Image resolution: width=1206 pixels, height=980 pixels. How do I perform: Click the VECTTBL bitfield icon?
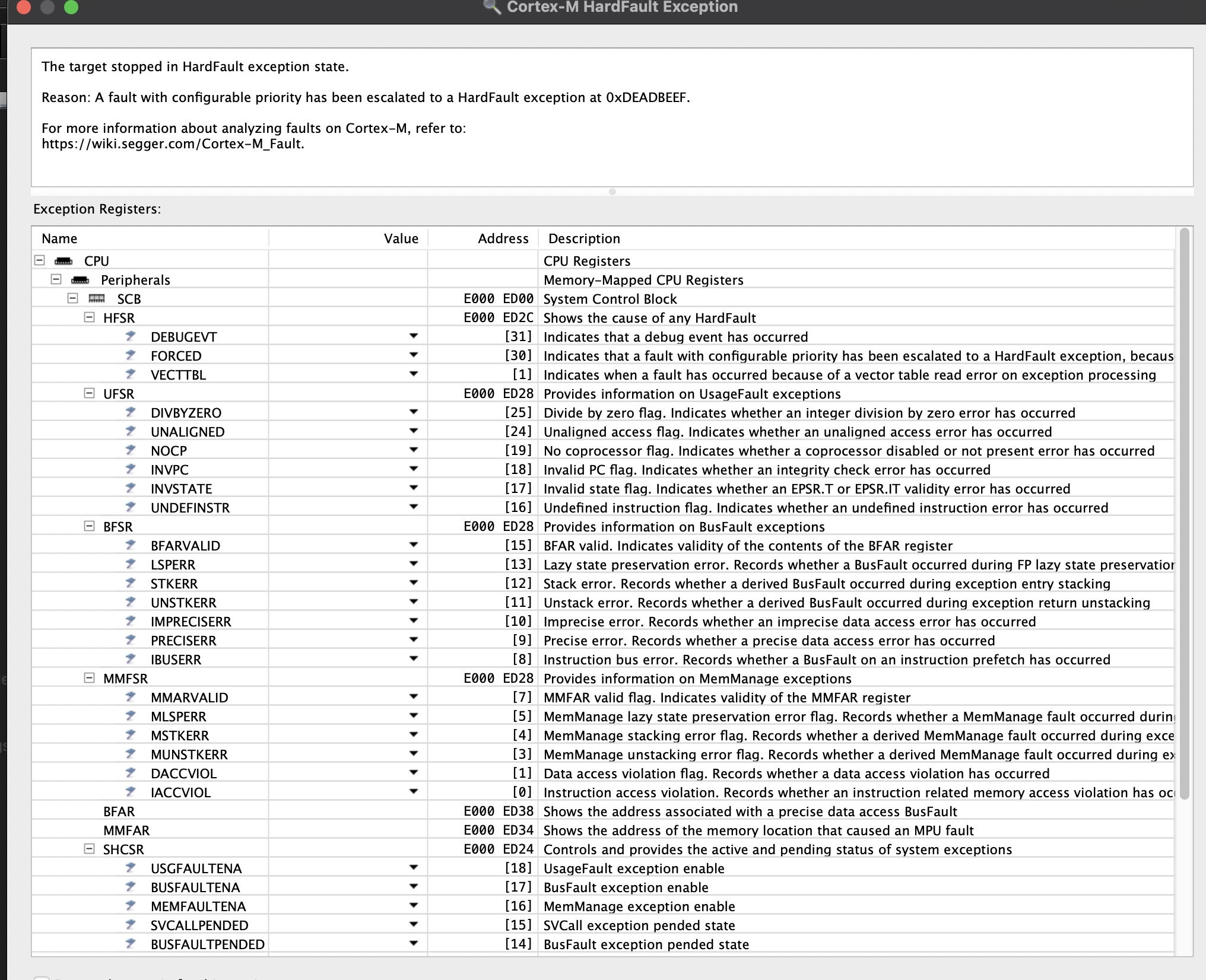(x=131, y=374)
